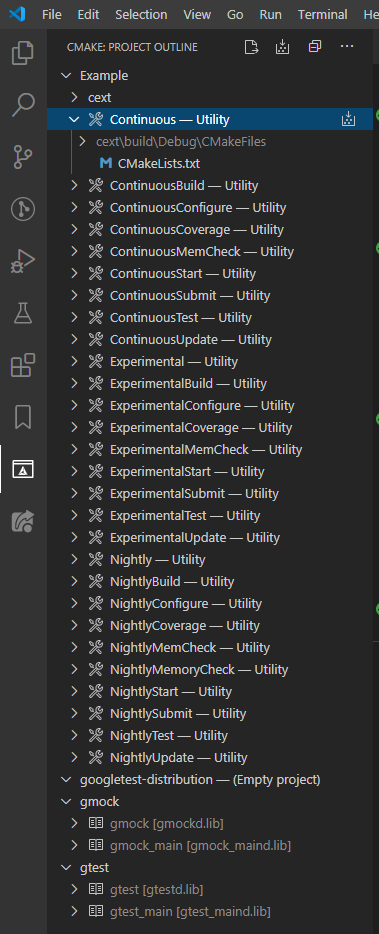This screenshot has height=934, width=379.
Task: Click the tools icon beside ContinuousBuild
Action: [x=96, y=186]
